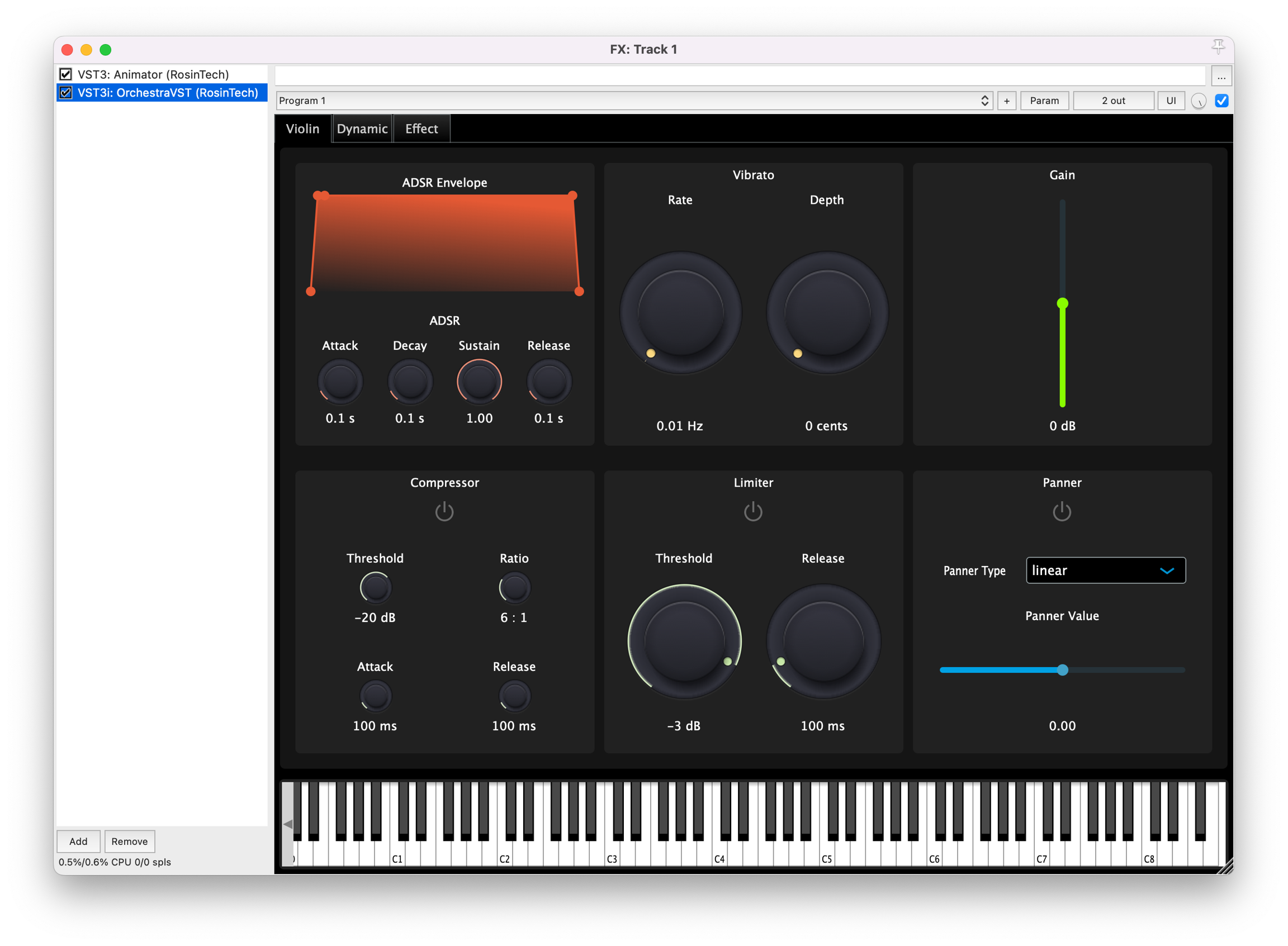Click the Param button
This screenshot has width=1288, height=946.
[x=1044, y=101]
